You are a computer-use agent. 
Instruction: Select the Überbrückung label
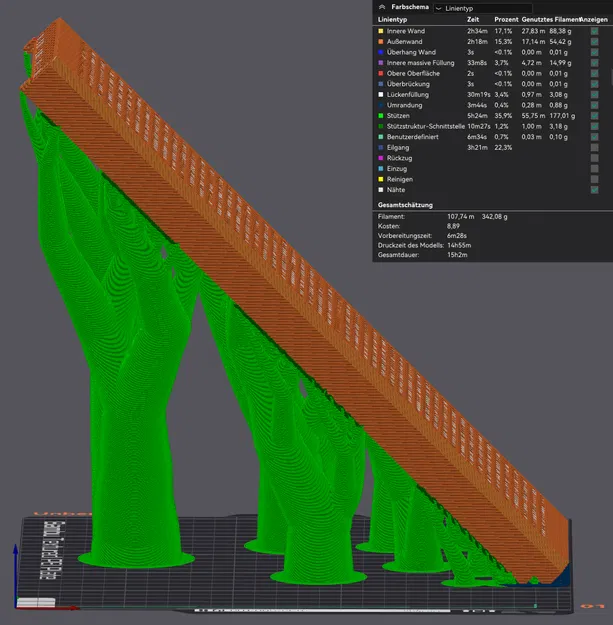408,84
